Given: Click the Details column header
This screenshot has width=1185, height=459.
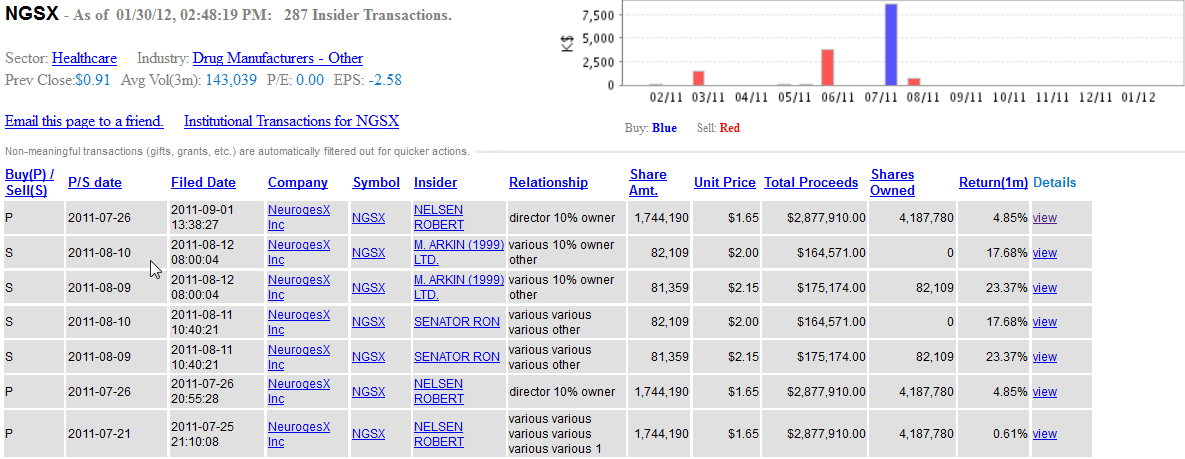Looking at the screenshot, I should point(1054,182).
